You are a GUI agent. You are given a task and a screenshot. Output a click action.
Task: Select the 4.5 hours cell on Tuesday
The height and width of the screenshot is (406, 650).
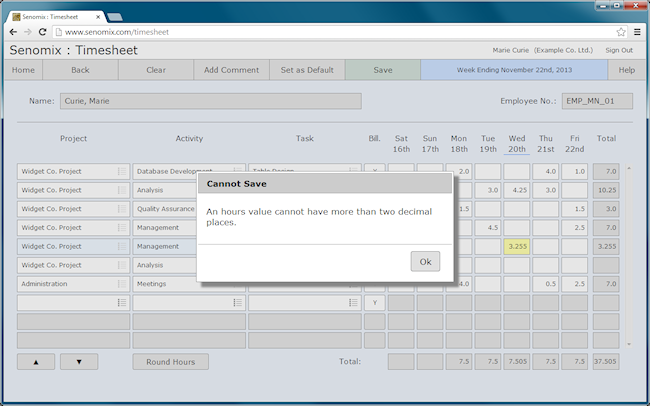pyautogui.click(x=488, y=228)
